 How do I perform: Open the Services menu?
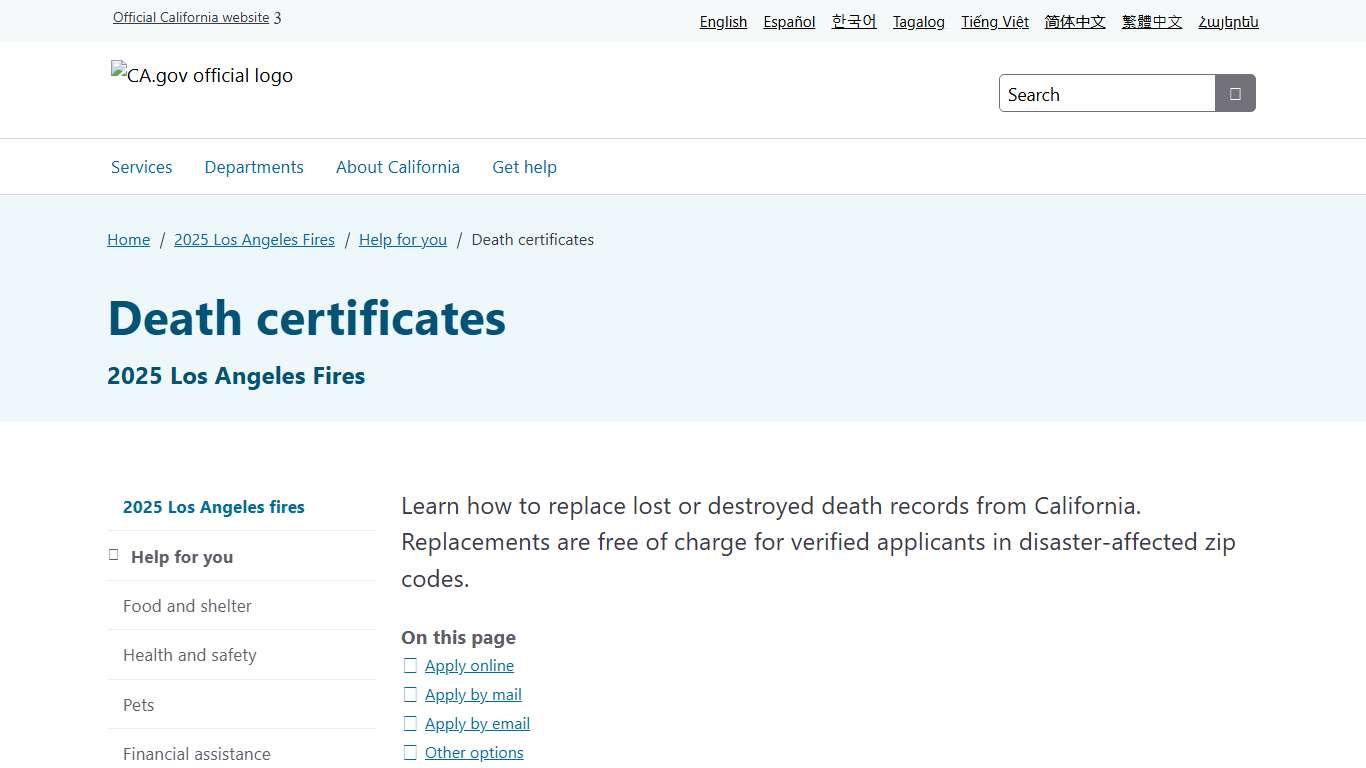[141, 167]
